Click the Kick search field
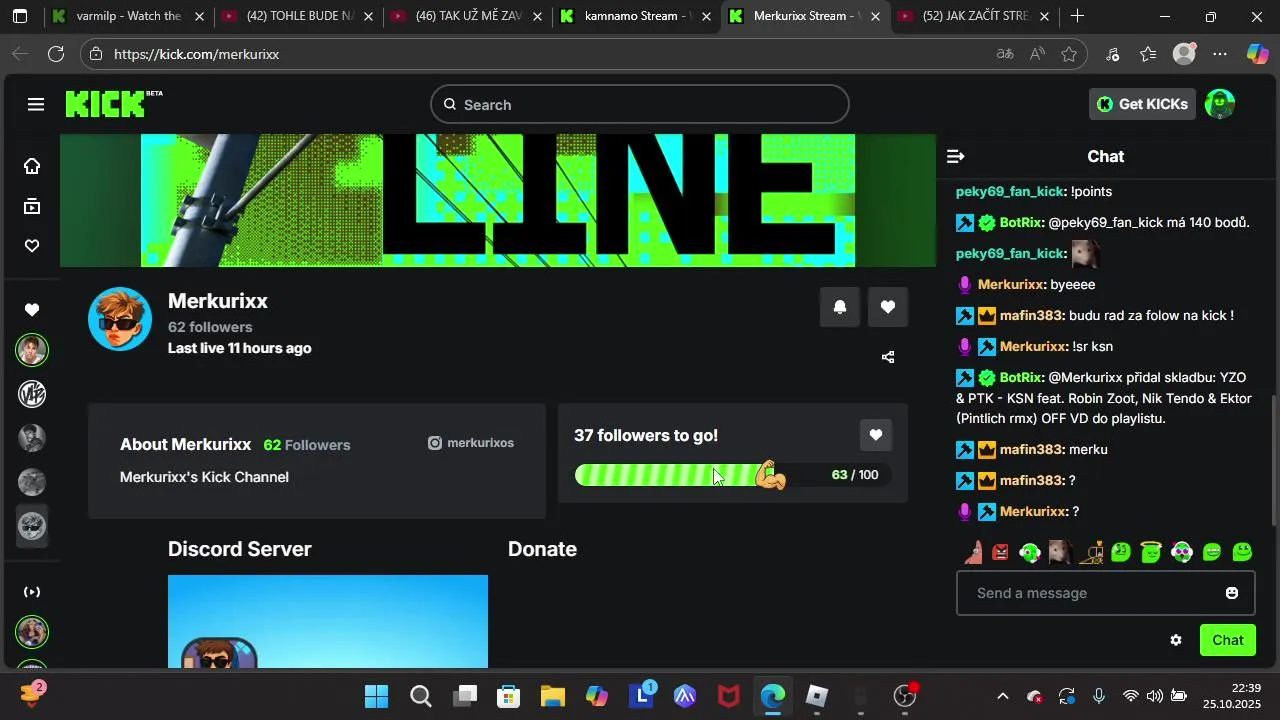Screen dimensions: 1280x720 pyautogui.click(x=640, y=104)
